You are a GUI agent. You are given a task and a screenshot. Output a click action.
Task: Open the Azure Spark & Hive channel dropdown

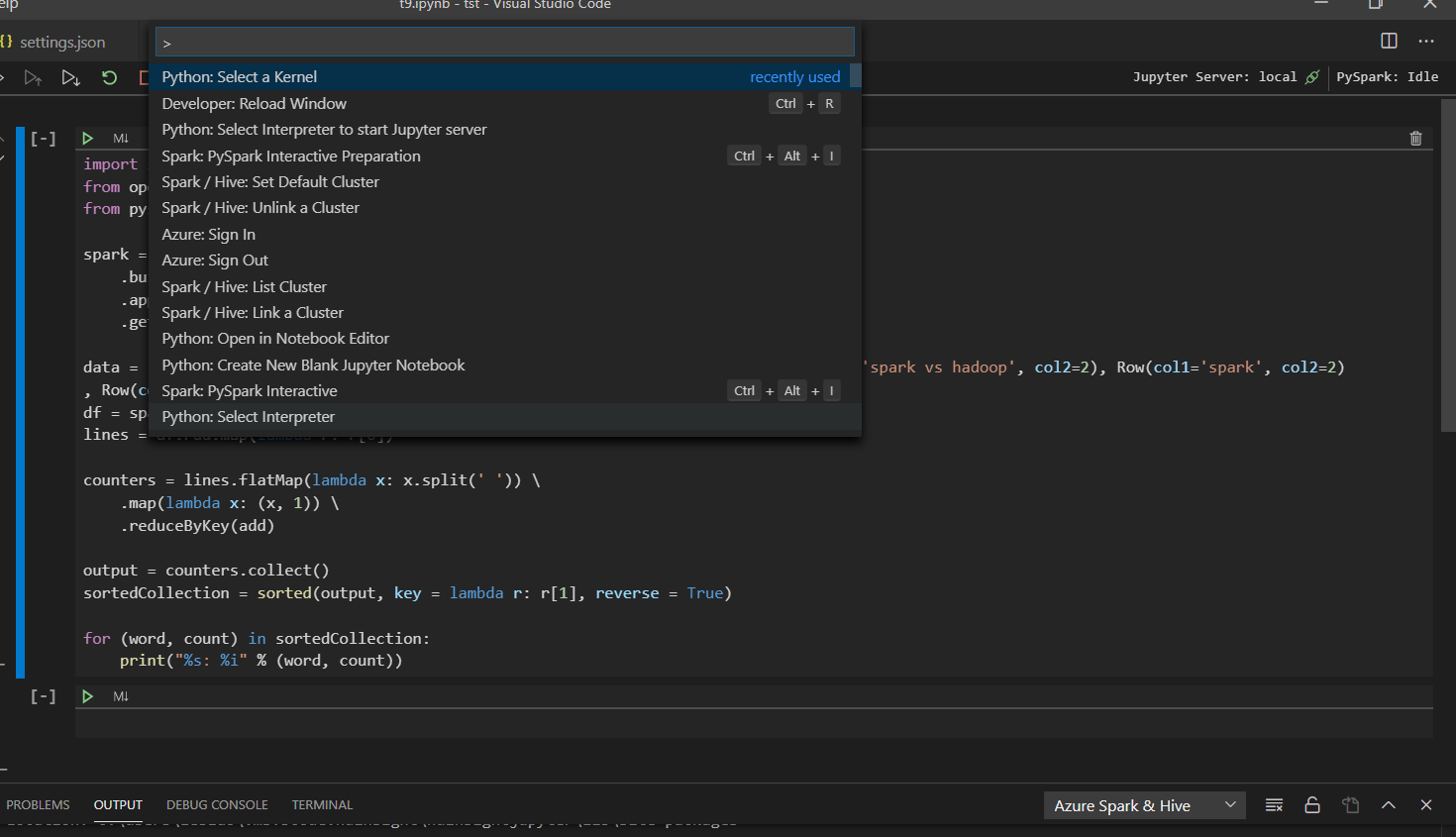coord(1144,805)
